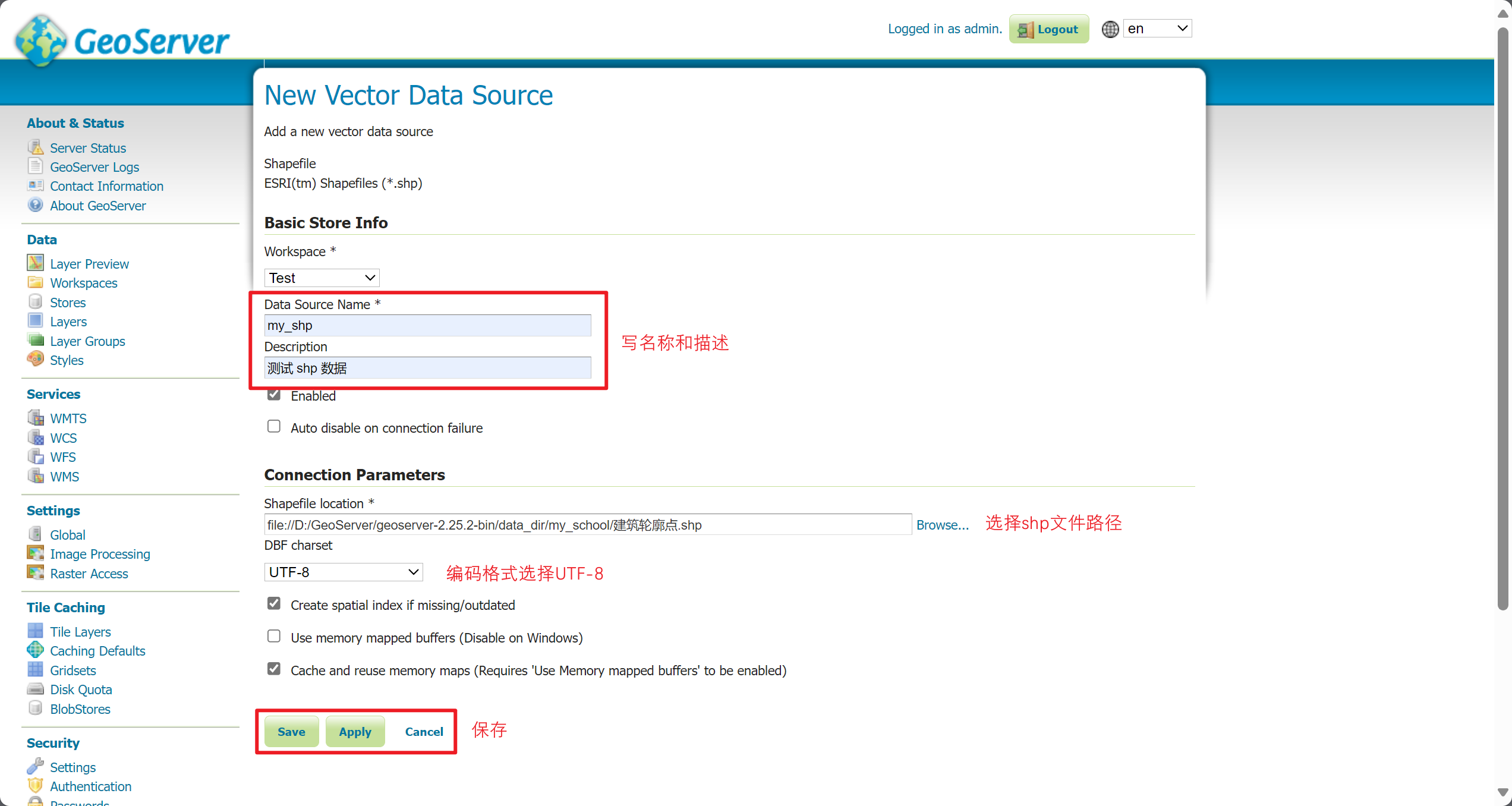
Task: Click the WMTS service icon
Action: (x=36, y=418)
